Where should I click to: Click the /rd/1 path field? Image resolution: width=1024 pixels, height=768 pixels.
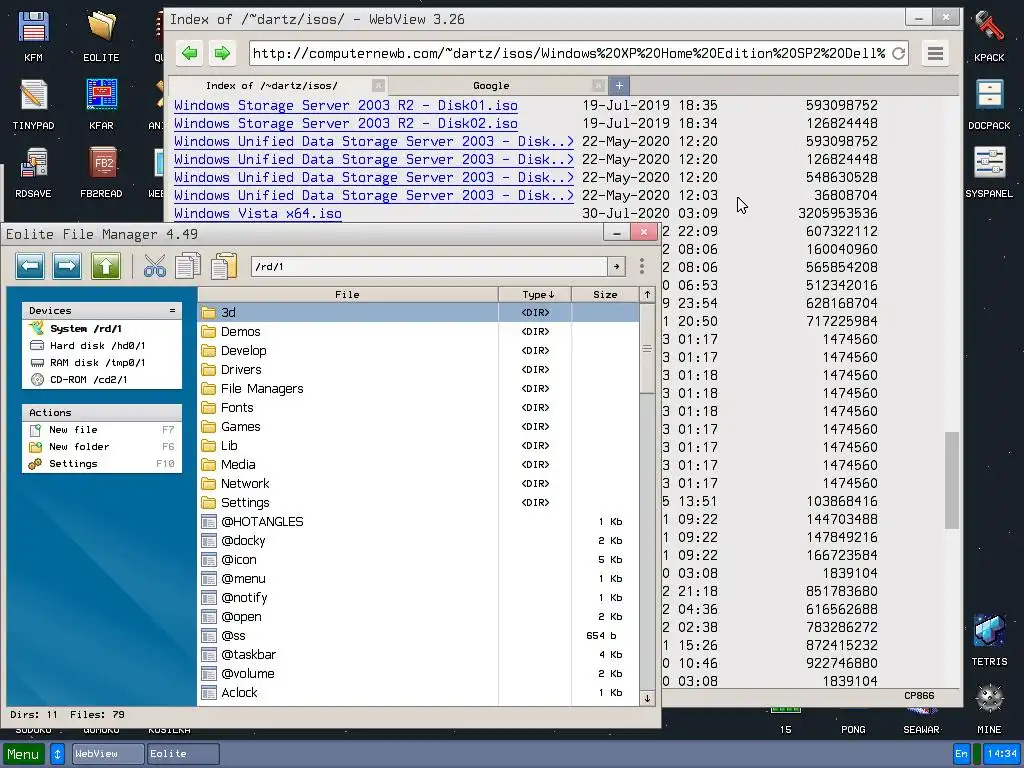click(x=429, y=266)
